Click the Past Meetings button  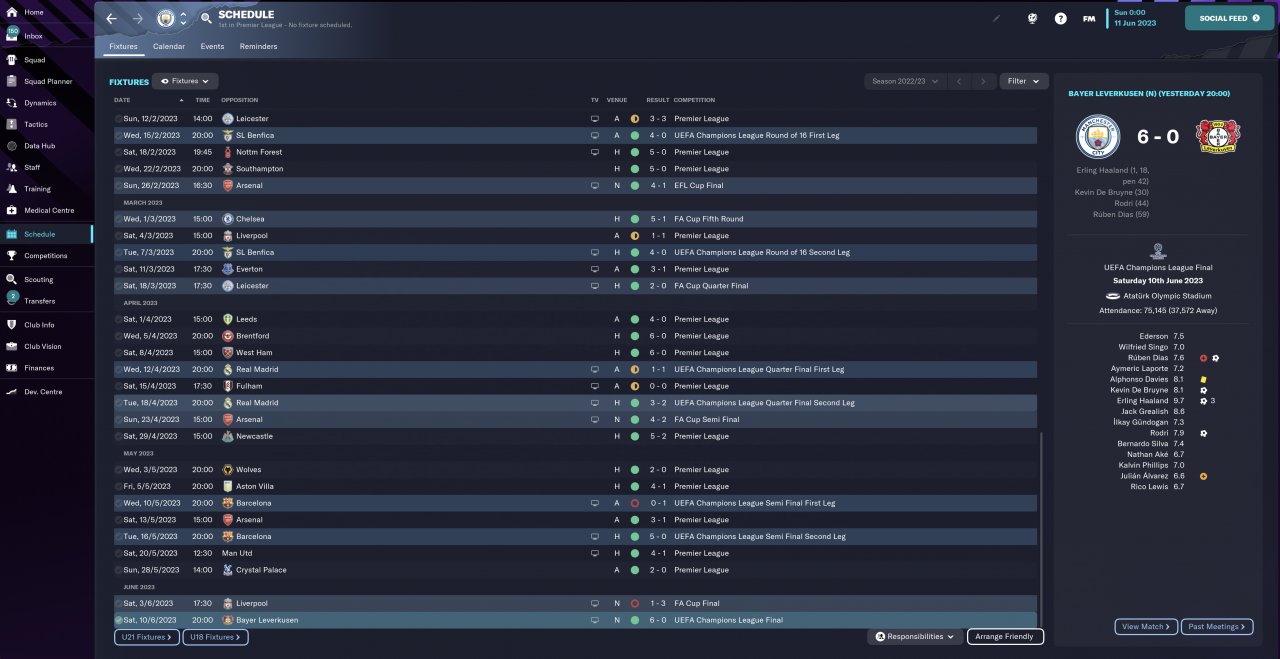pyautogui.click(x=1217, y=627)
